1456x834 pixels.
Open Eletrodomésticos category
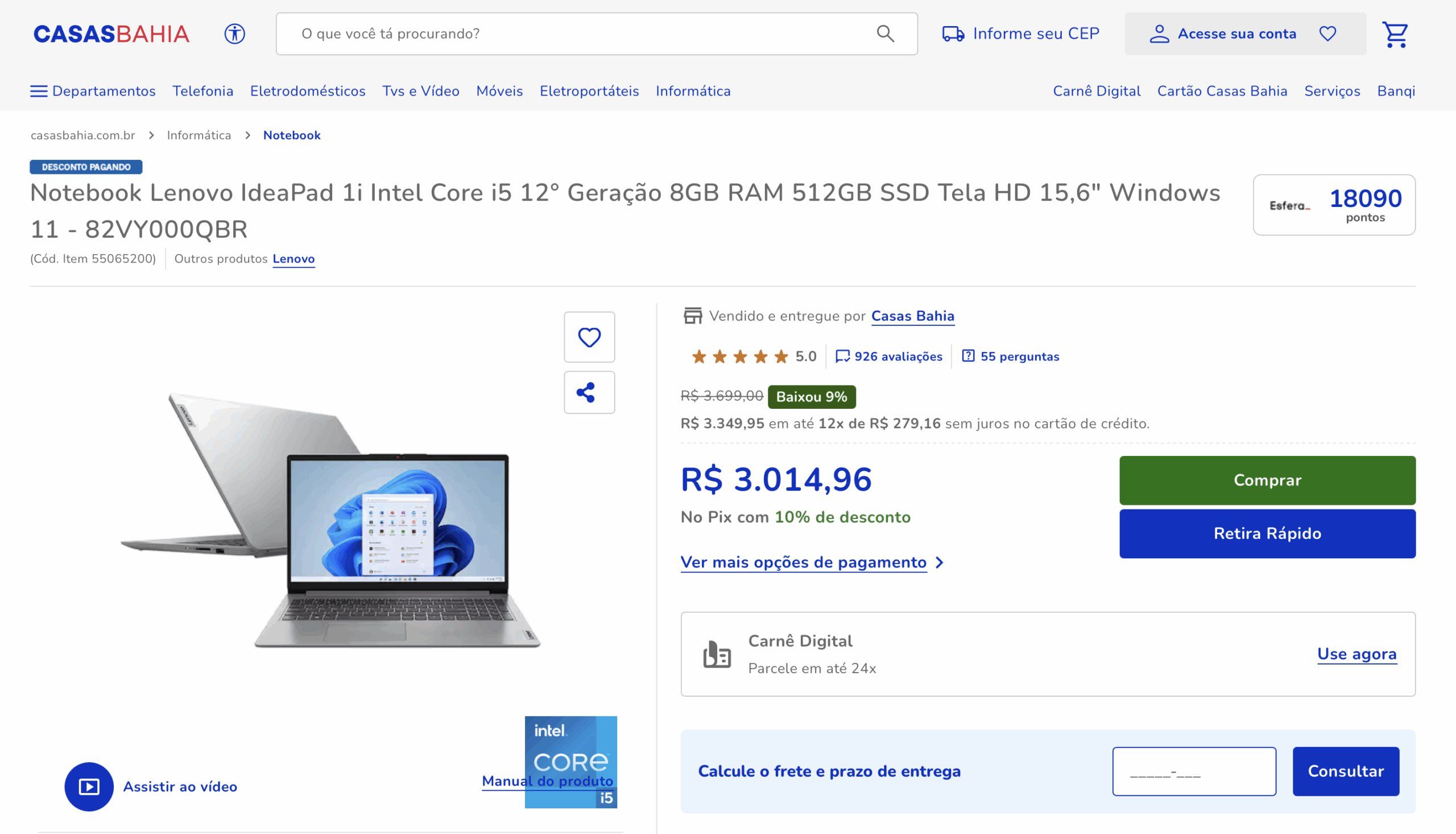click(308, 91)
